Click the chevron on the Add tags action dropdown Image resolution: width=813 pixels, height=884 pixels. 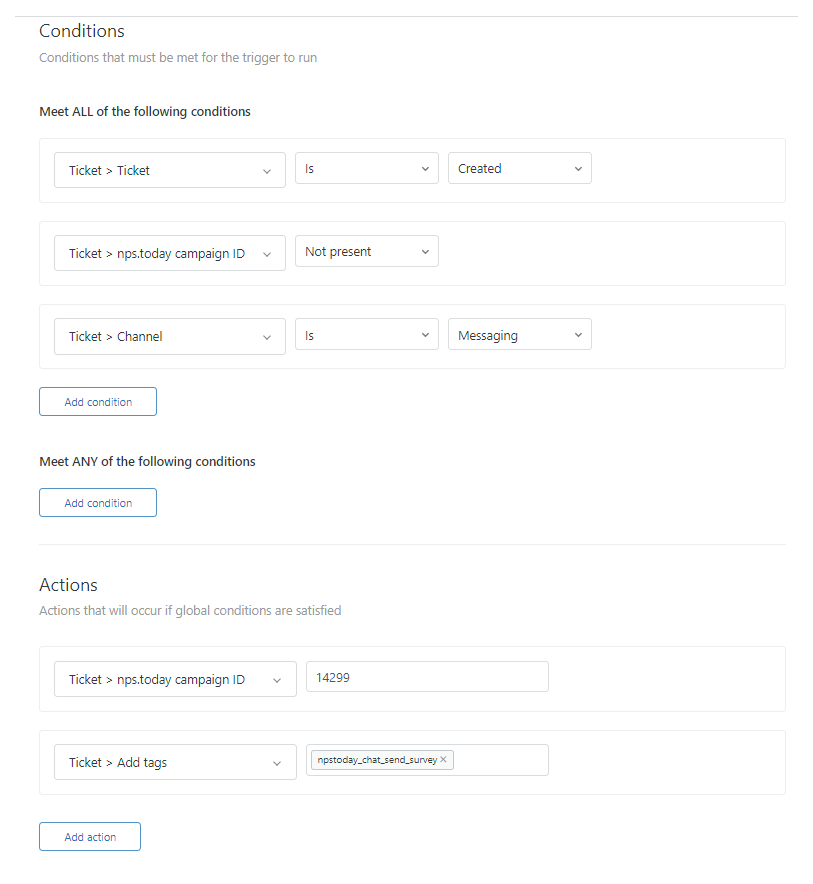pyautogui.click(x=277, y=762)
